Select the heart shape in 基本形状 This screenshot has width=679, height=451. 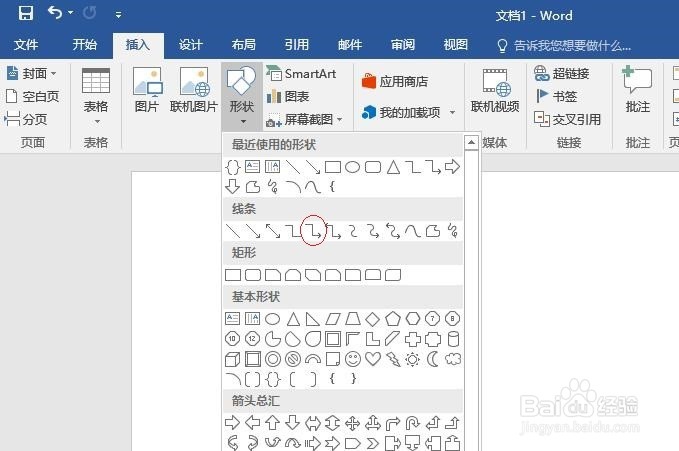pyautogui.click(x=373, y=359)
